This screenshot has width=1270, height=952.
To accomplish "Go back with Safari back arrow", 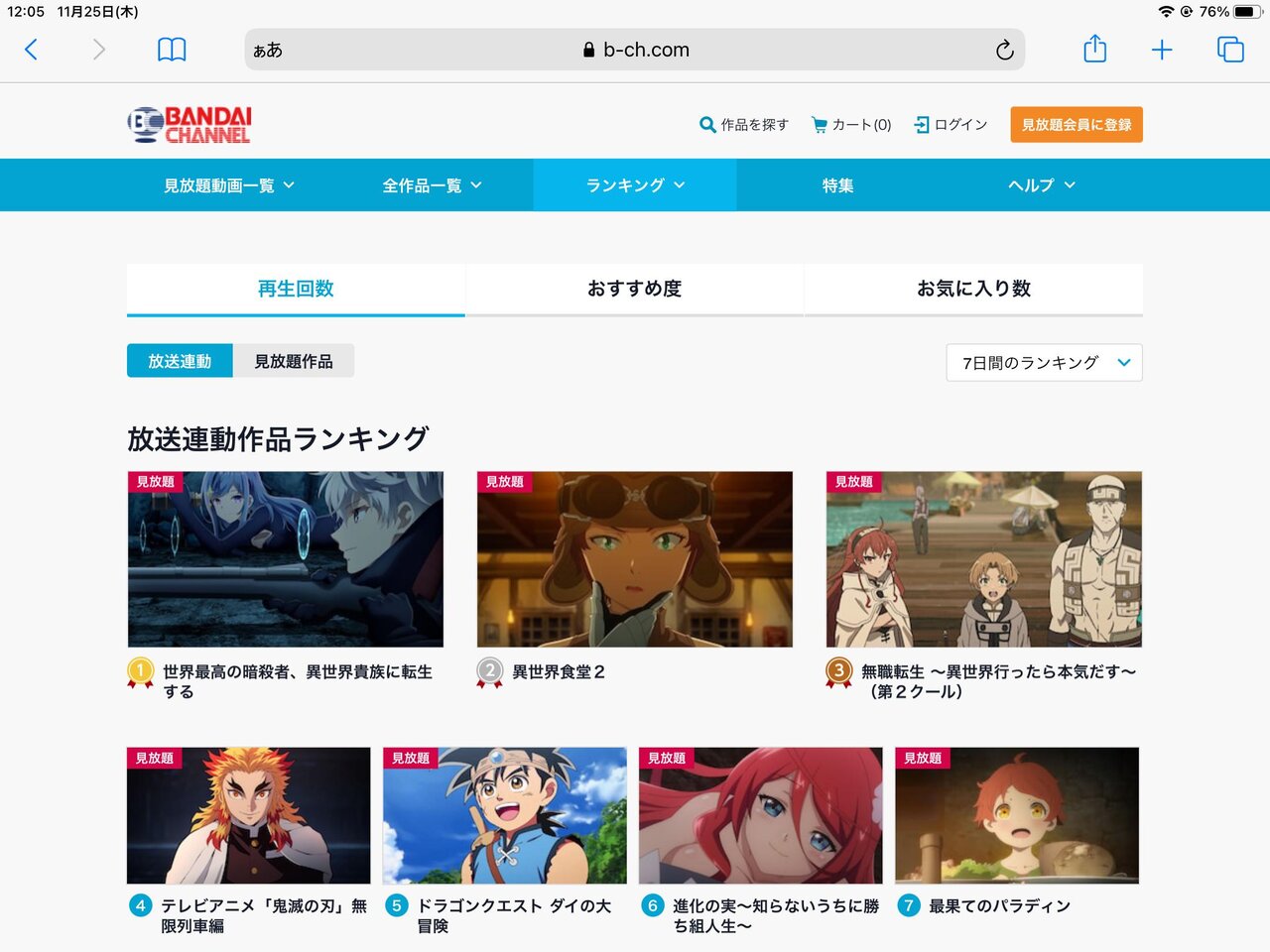I will (32, 50).
